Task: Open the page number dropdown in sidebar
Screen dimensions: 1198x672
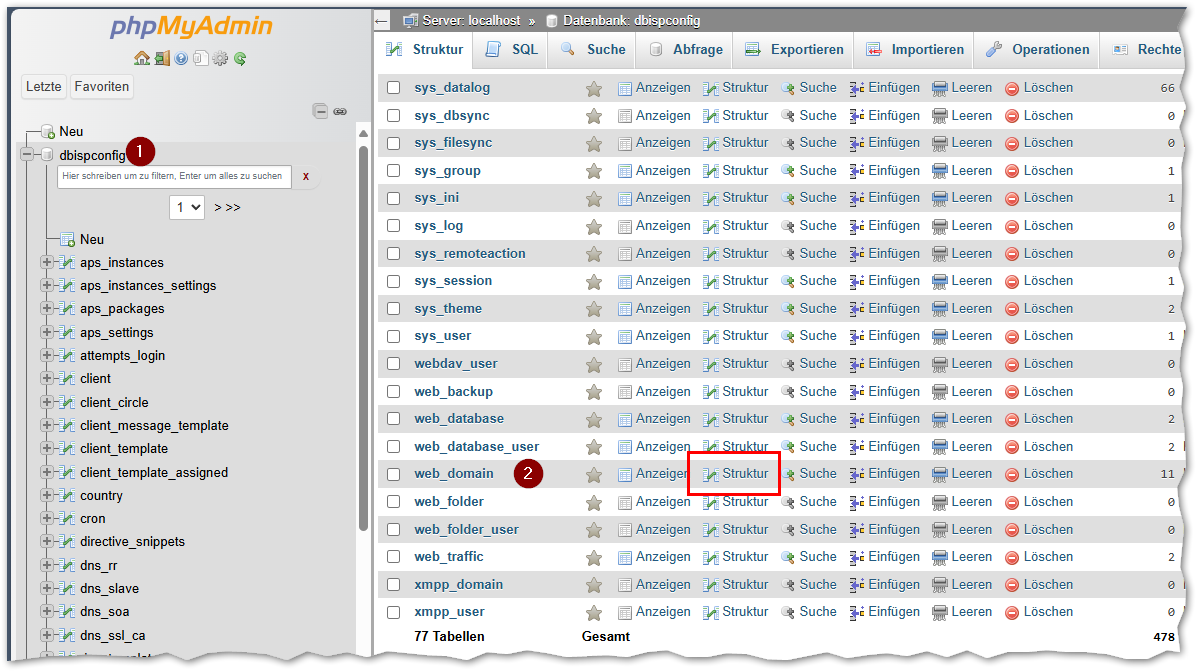Action: (x=187, y=207)
